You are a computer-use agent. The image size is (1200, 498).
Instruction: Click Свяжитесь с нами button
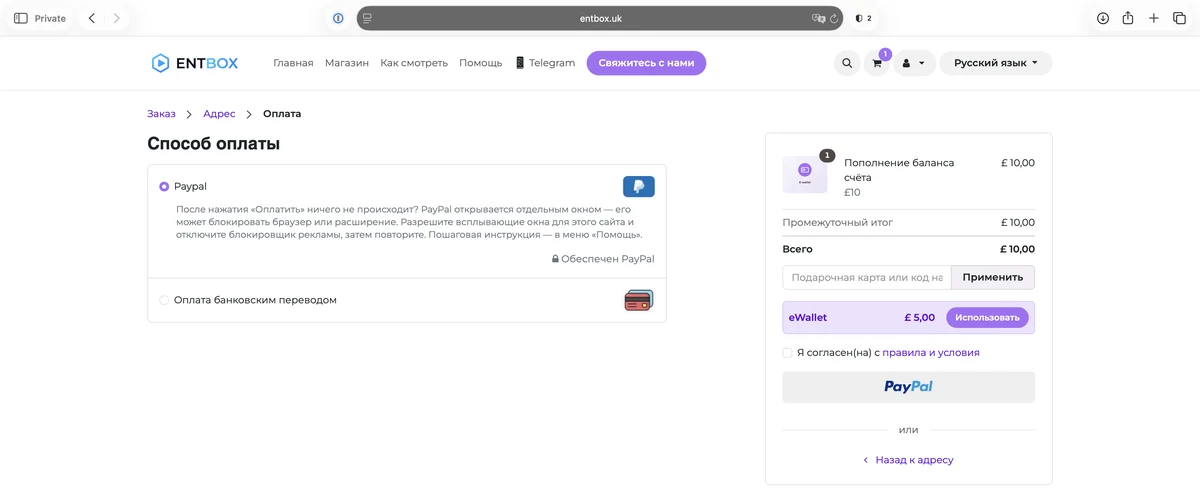(646, 63)
